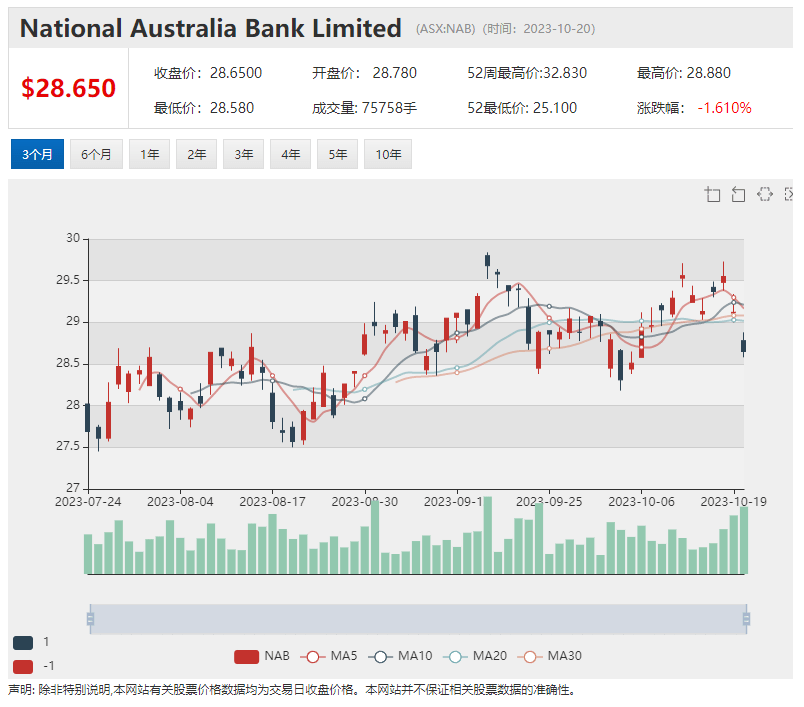The width and height of the screenshot is (804, 707).
Task: Toggle the red '-1' visual map piece
Action: 23,666
